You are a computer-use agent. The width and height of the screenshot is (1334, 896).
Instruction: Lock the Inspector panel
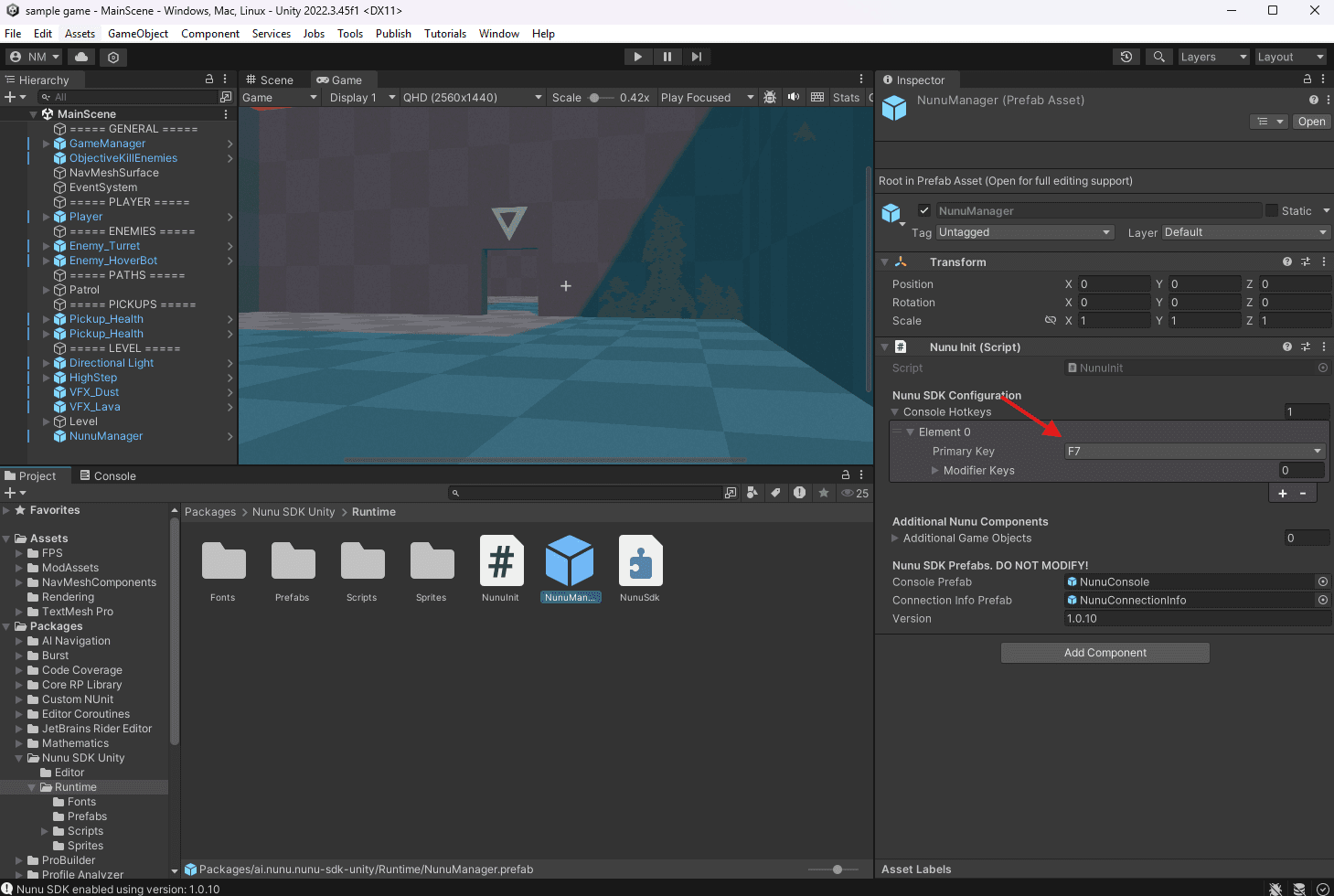1307,80
